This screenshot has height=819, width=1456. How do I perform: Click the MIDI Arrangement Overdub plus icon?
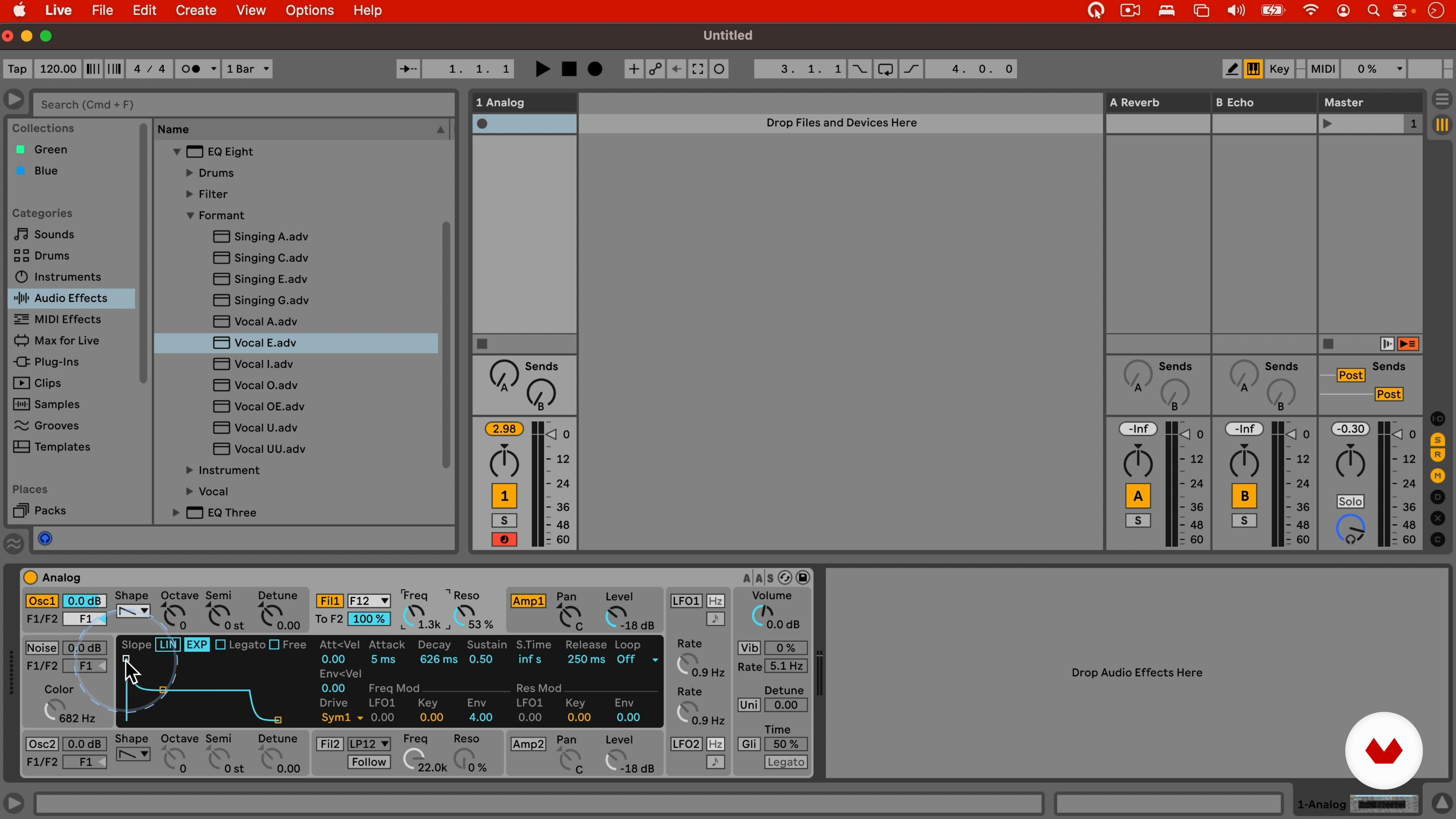634,69
